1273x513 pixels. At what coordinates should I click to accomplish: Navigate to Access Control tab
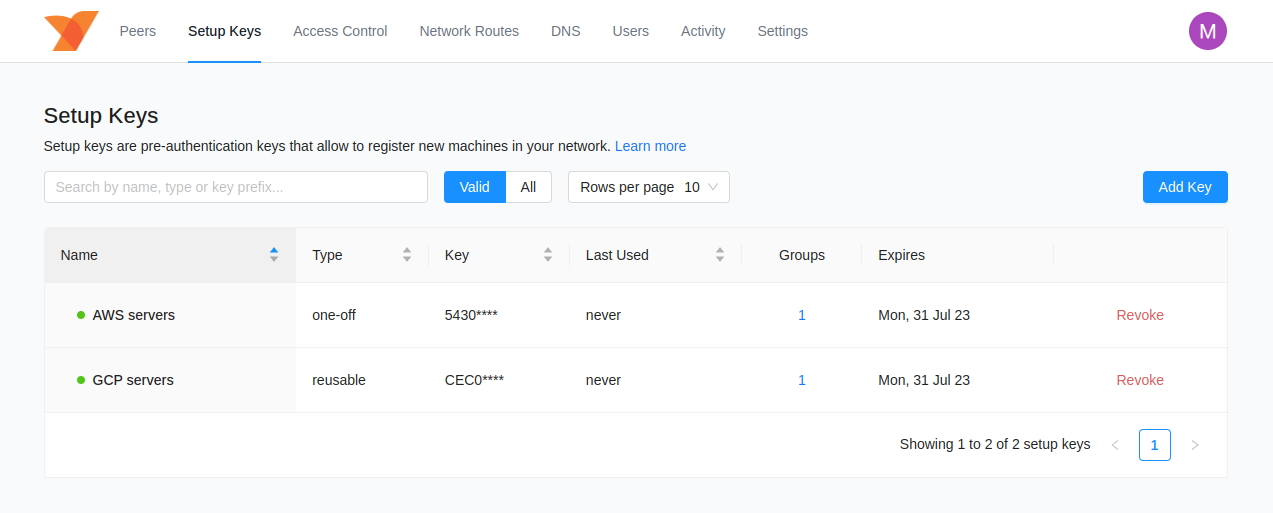coord(340,31)
